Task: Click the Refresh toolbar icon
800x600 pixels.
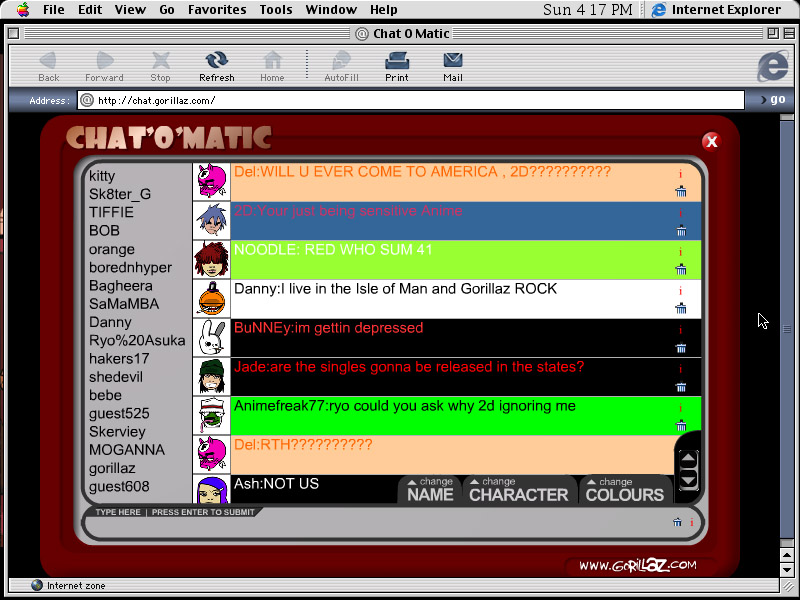Action: (216, 66)
